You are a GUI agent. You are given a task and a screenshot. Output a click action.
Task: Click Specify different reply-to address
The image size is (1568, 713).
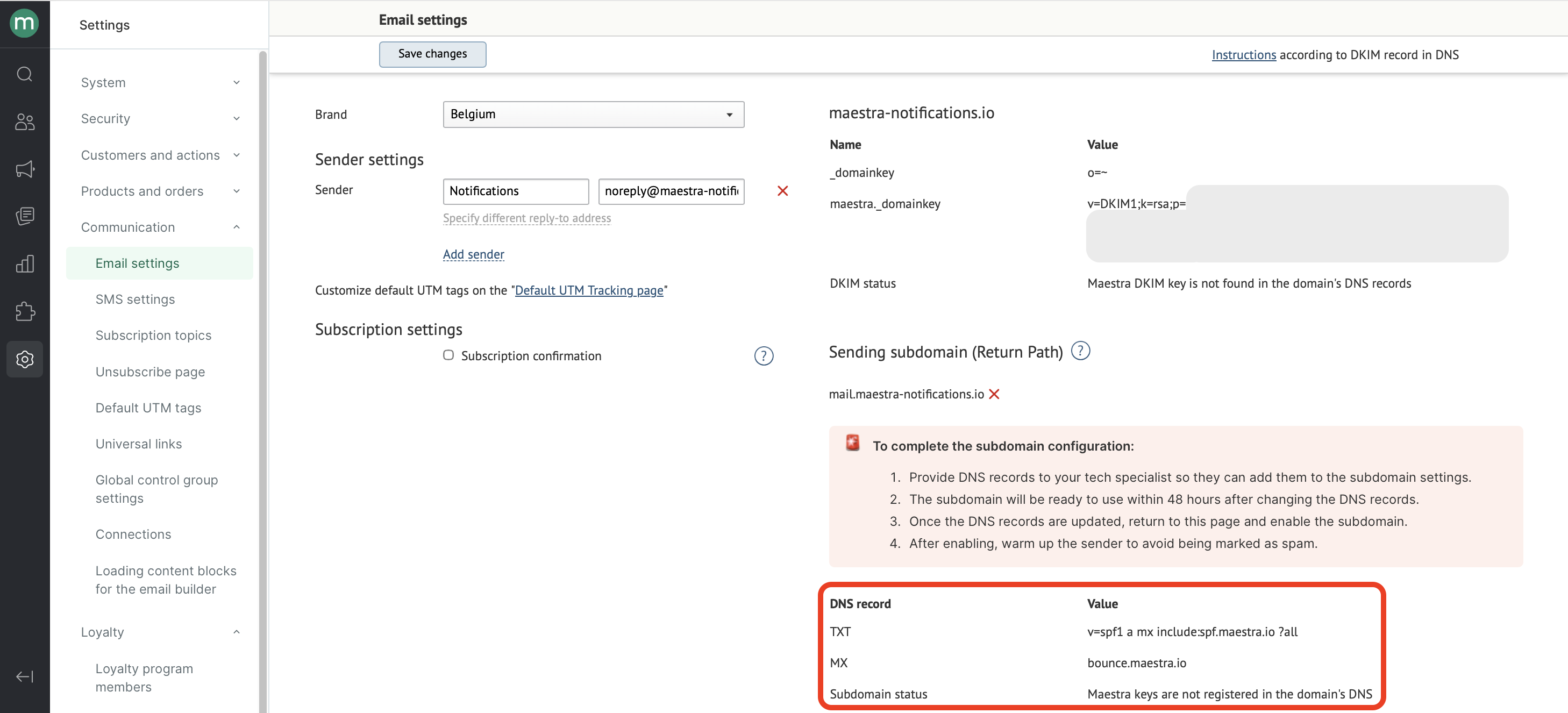[527, 218]
